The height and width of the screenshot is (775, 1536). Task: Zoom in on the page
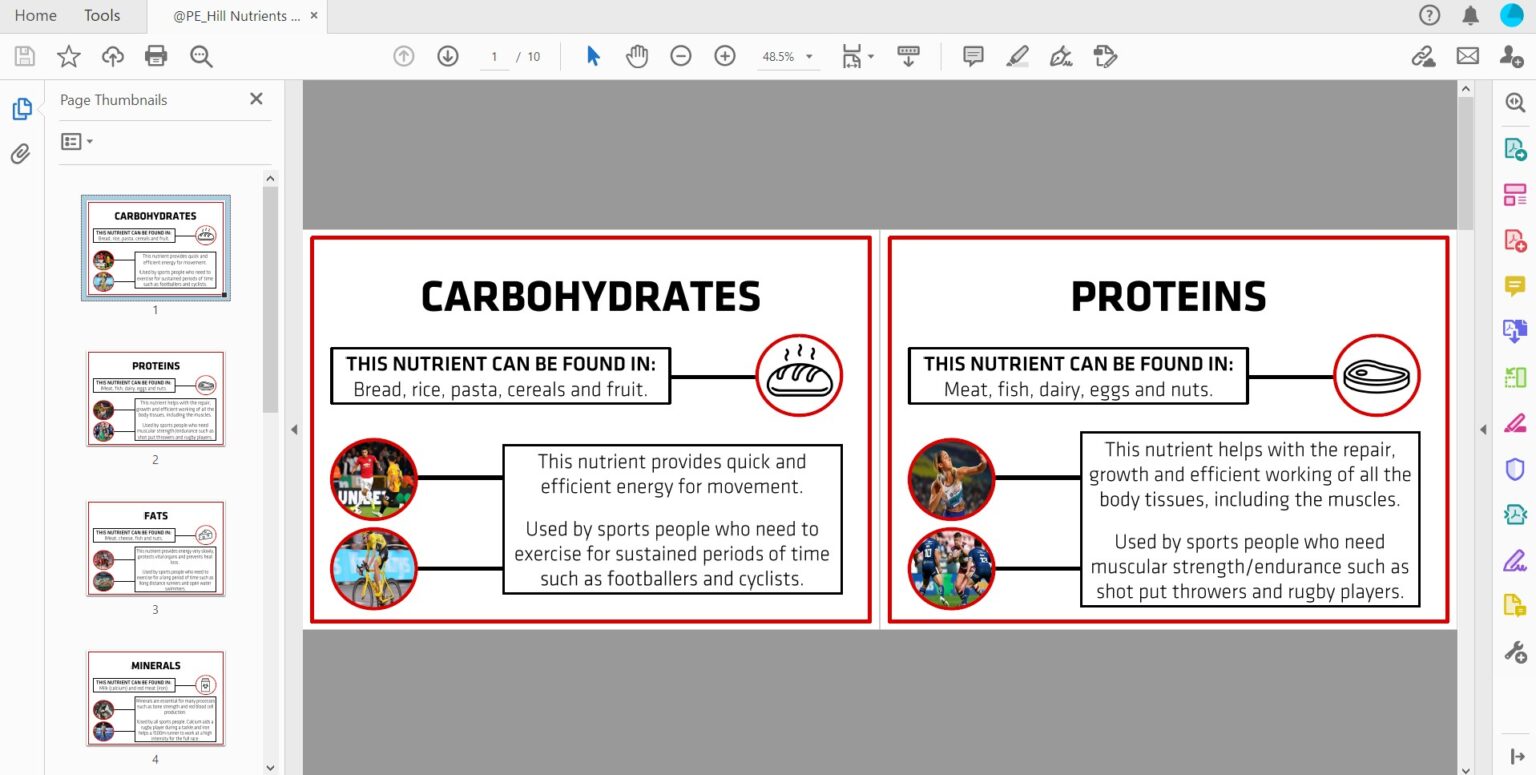tap(724, 56)
